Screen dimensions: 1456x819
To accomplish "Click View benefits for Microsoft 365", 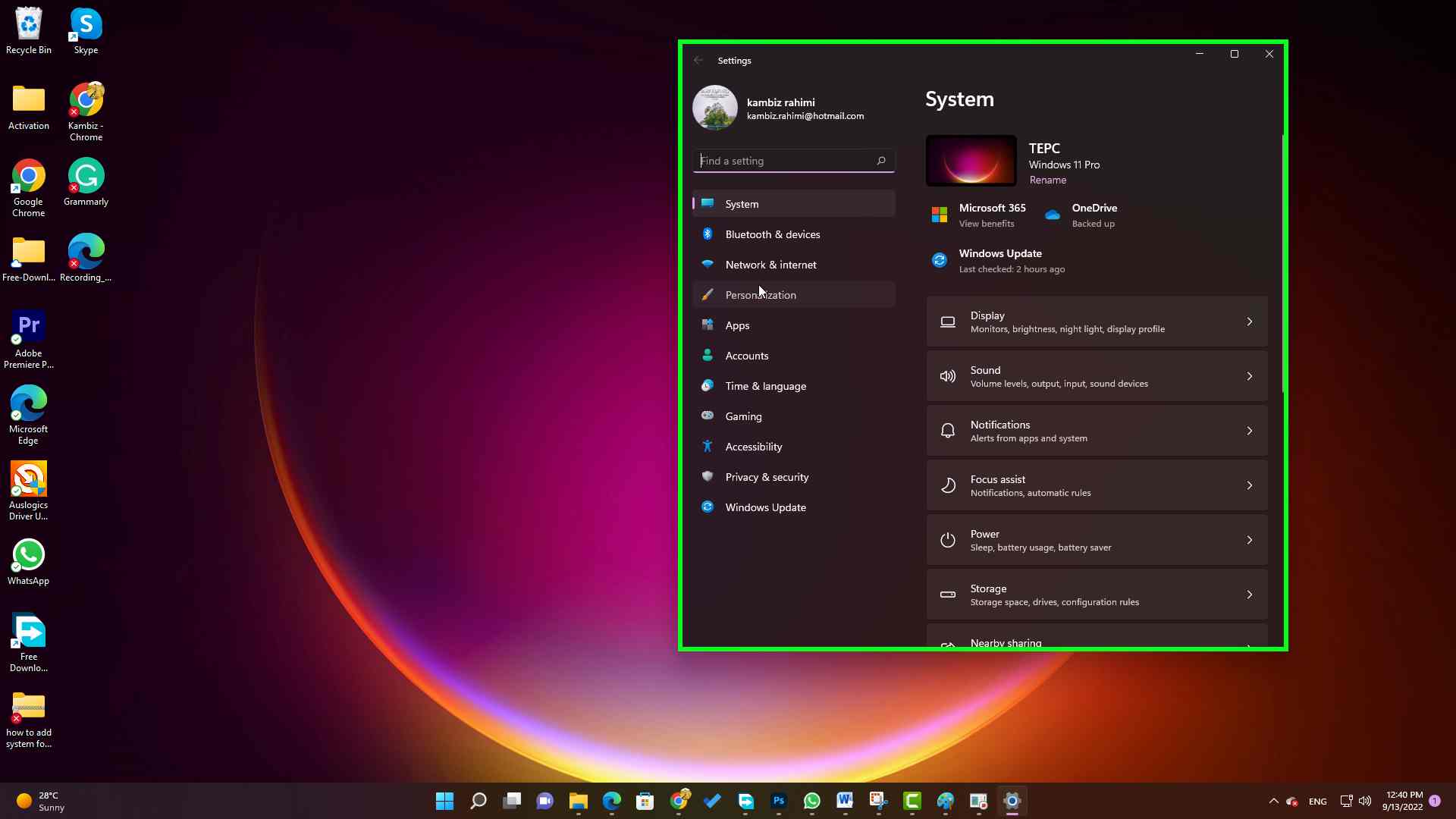I will (986, 223).
